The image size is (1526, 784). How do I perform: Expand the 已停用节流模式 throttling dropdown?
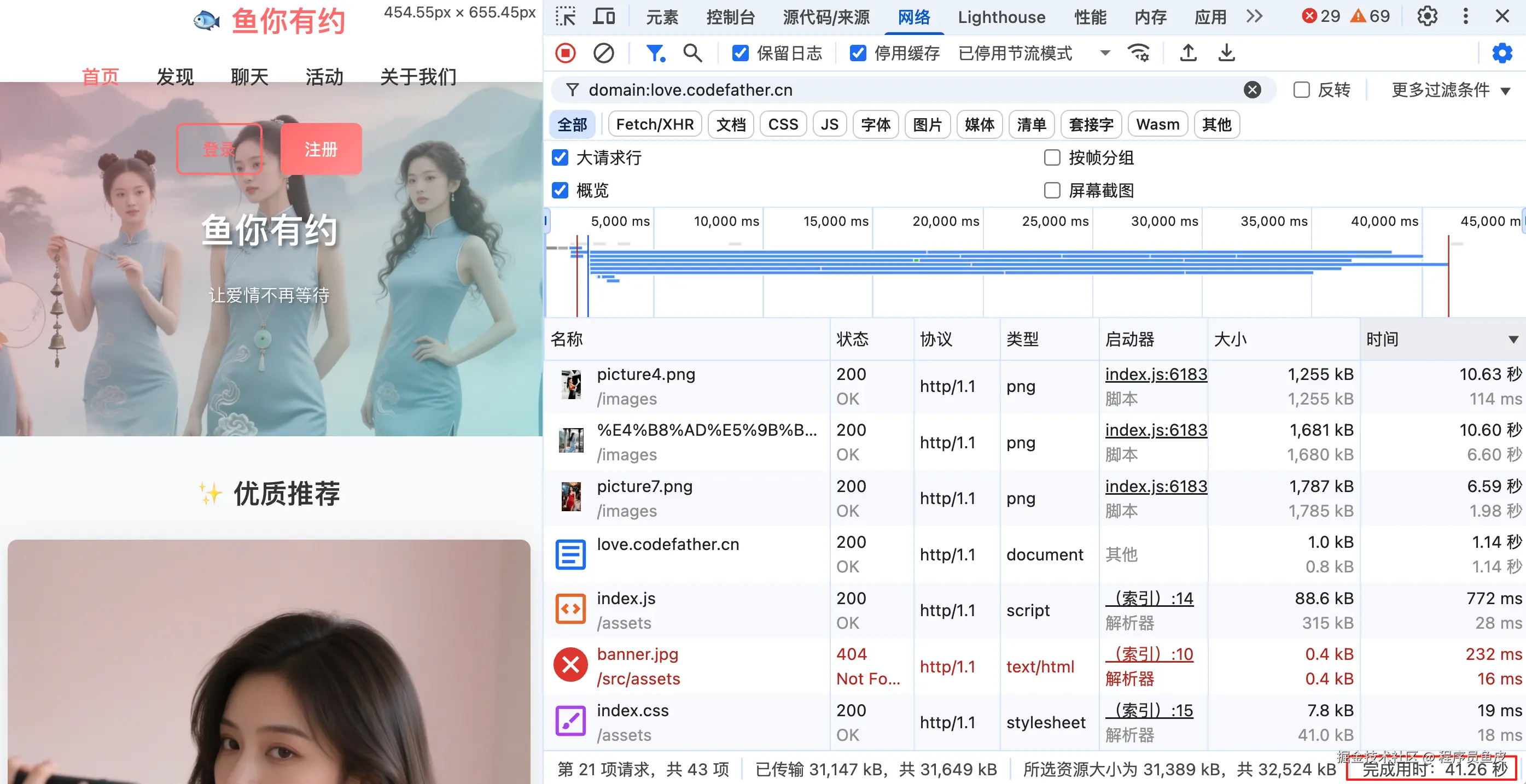(x=1034, y=53)
